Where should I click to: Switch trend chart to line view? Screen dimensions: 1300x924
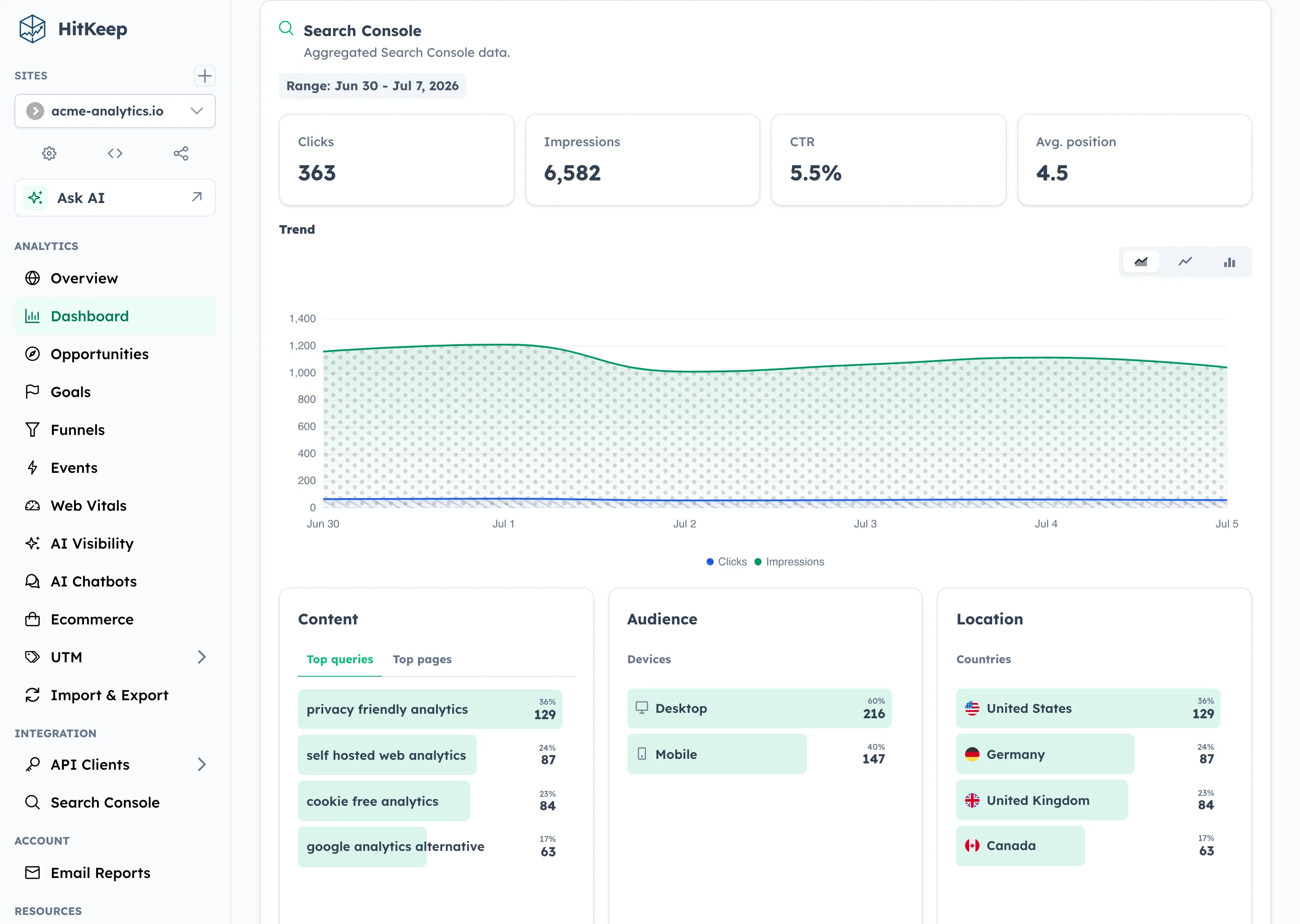(x=1185, y=262)
